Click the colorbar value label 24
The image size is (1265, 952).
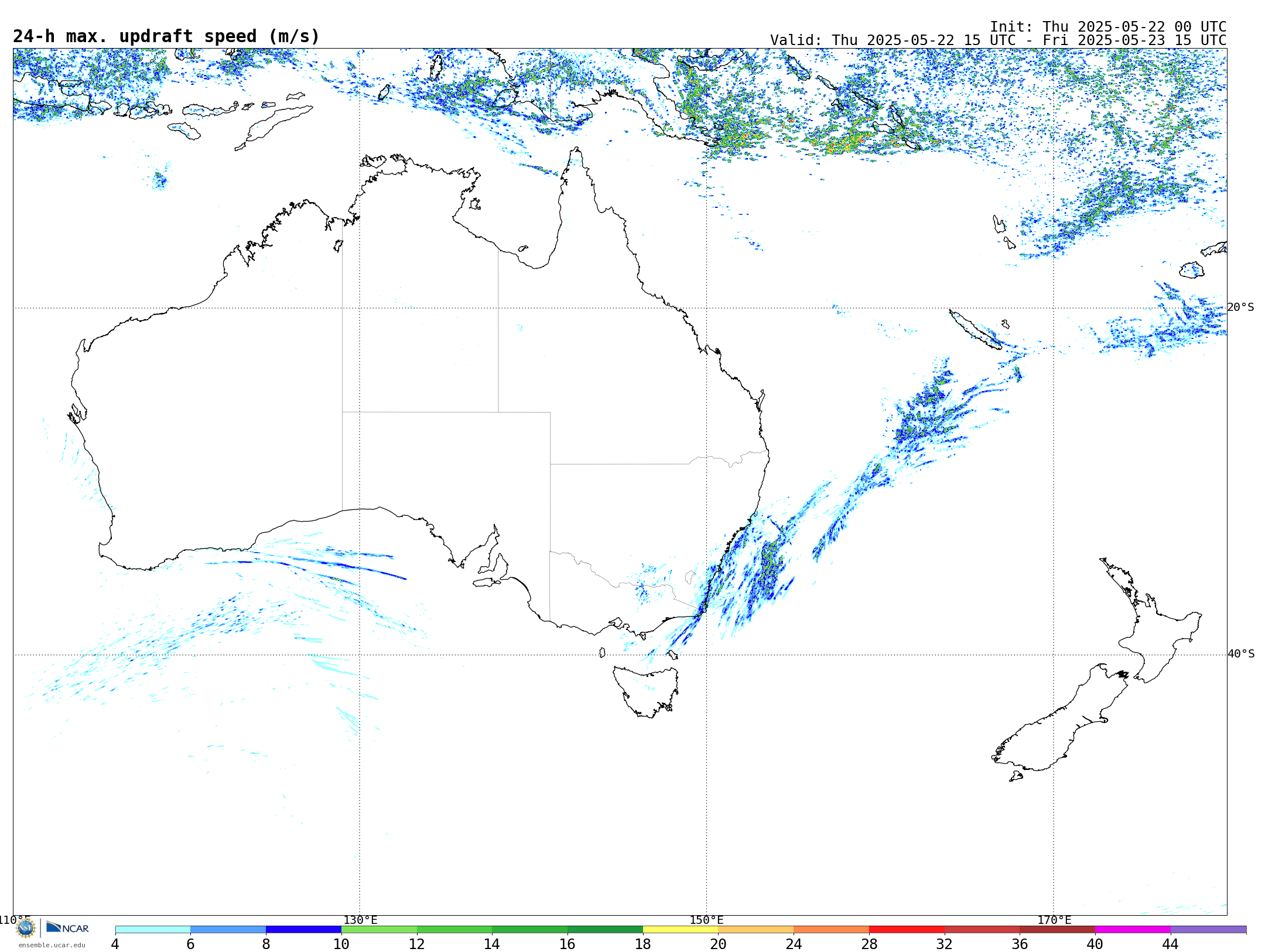pos(794,944)
